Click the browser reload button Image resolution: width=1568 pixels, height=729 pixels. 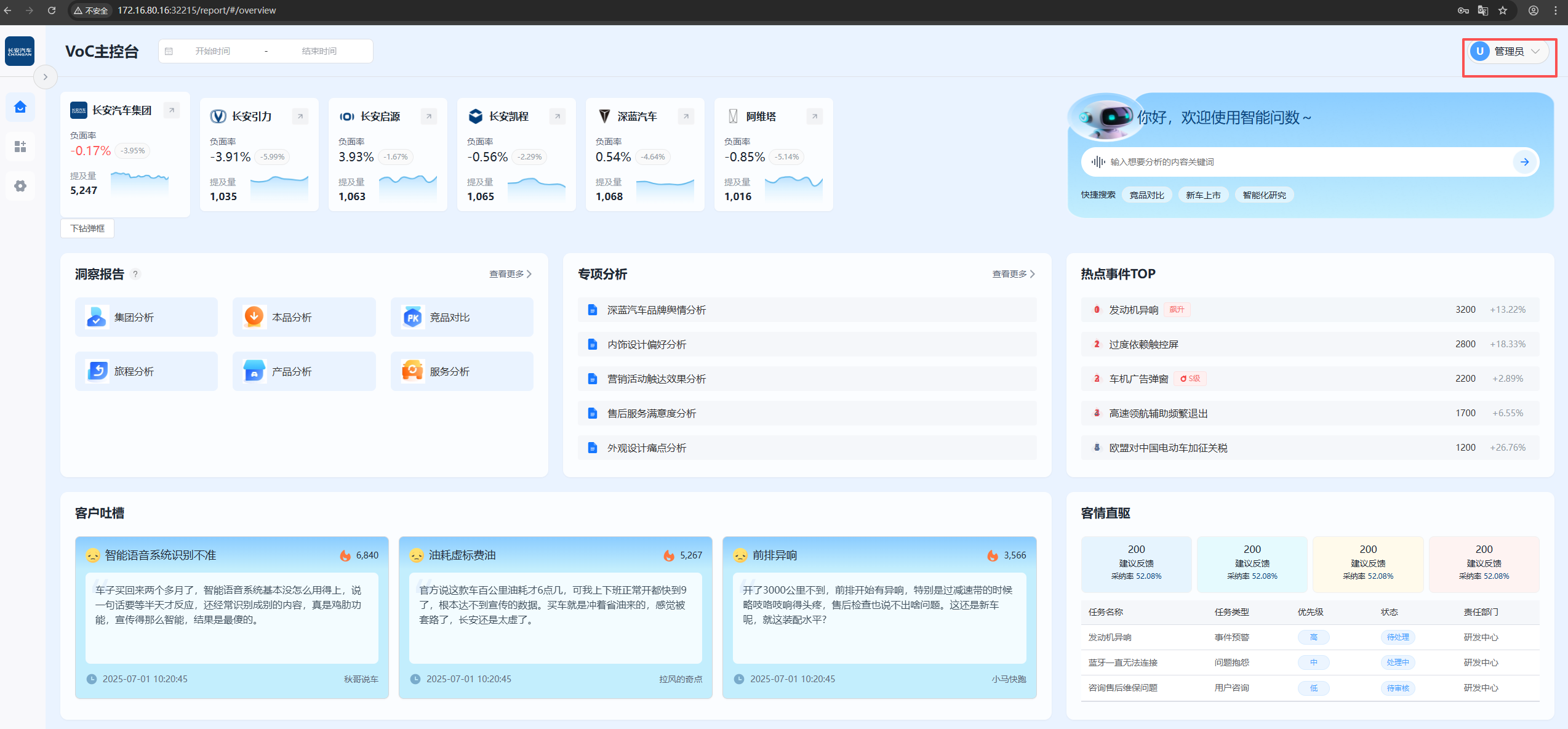[52, 10]
